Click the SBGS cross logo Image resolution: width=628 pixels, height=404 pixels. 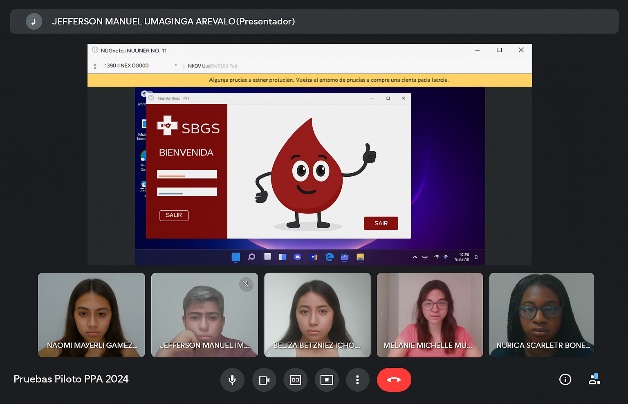coord(168,126)
